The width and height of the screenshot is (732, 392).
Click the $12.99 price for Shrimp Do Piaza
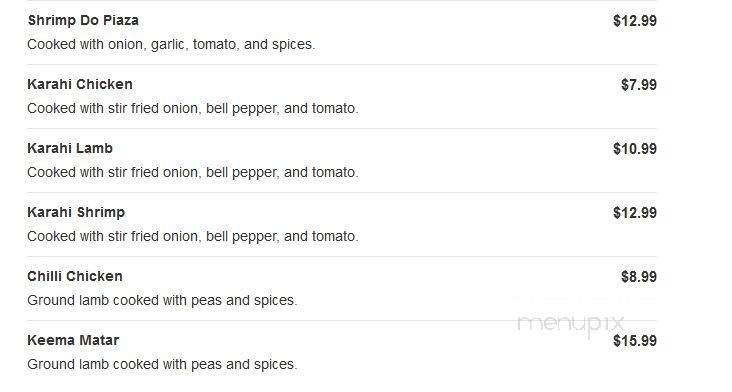pos(635,21)
